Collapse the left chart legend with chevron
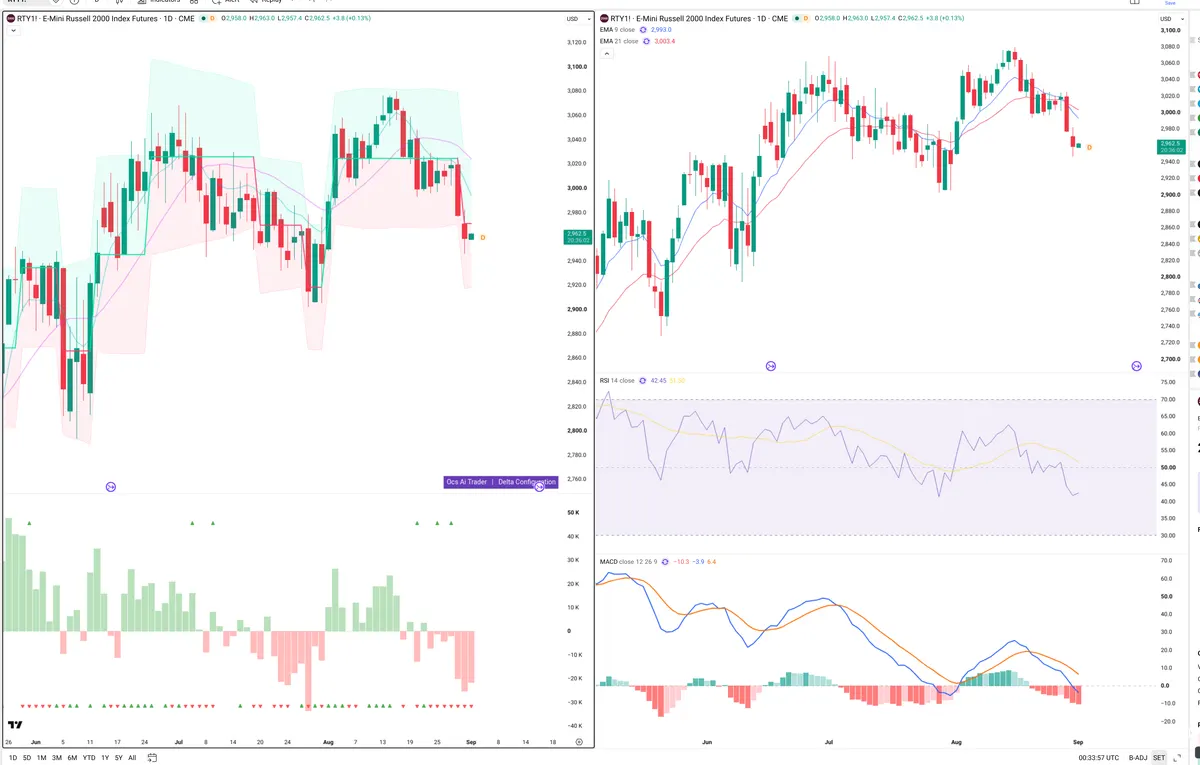This screenshot has height=765, width=1200. coord(12,31)
